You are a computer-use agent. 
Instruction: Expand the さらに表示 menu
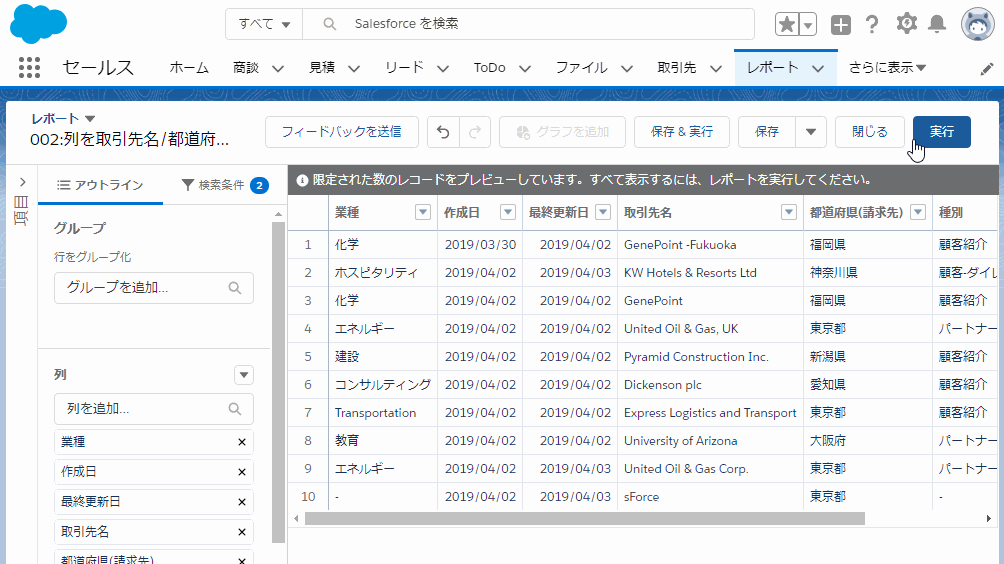click(x=887, y=68)
